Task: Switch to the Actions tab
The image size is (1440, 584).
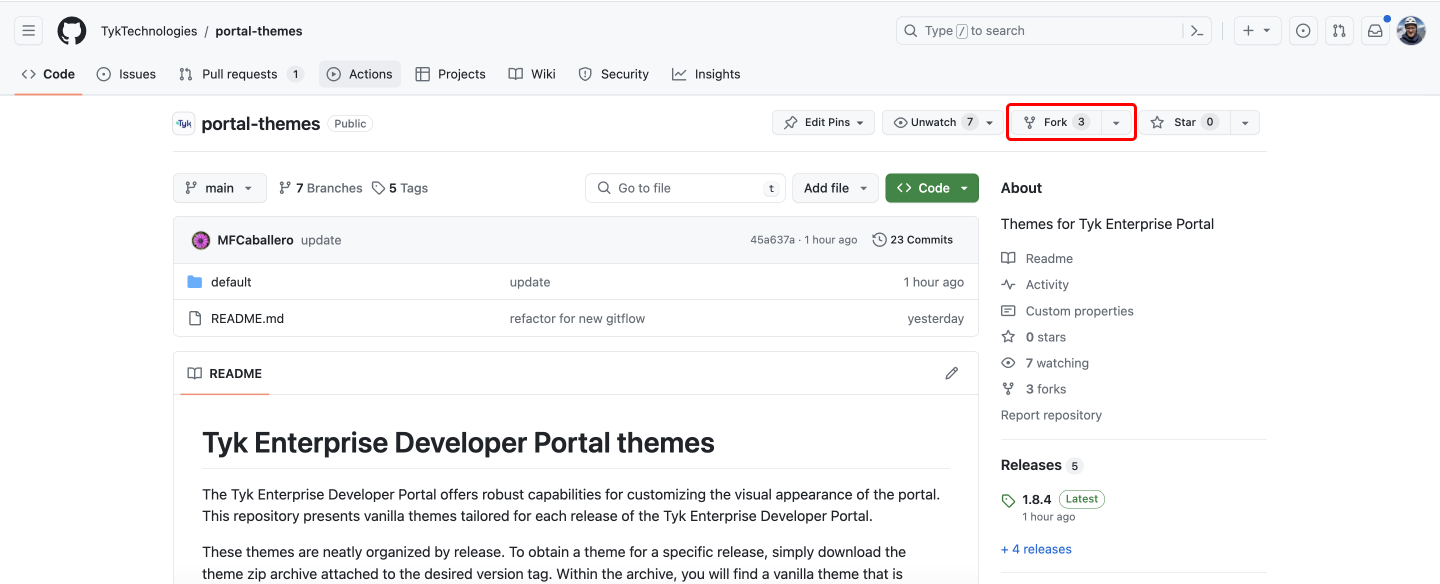Action: point(359,73)
